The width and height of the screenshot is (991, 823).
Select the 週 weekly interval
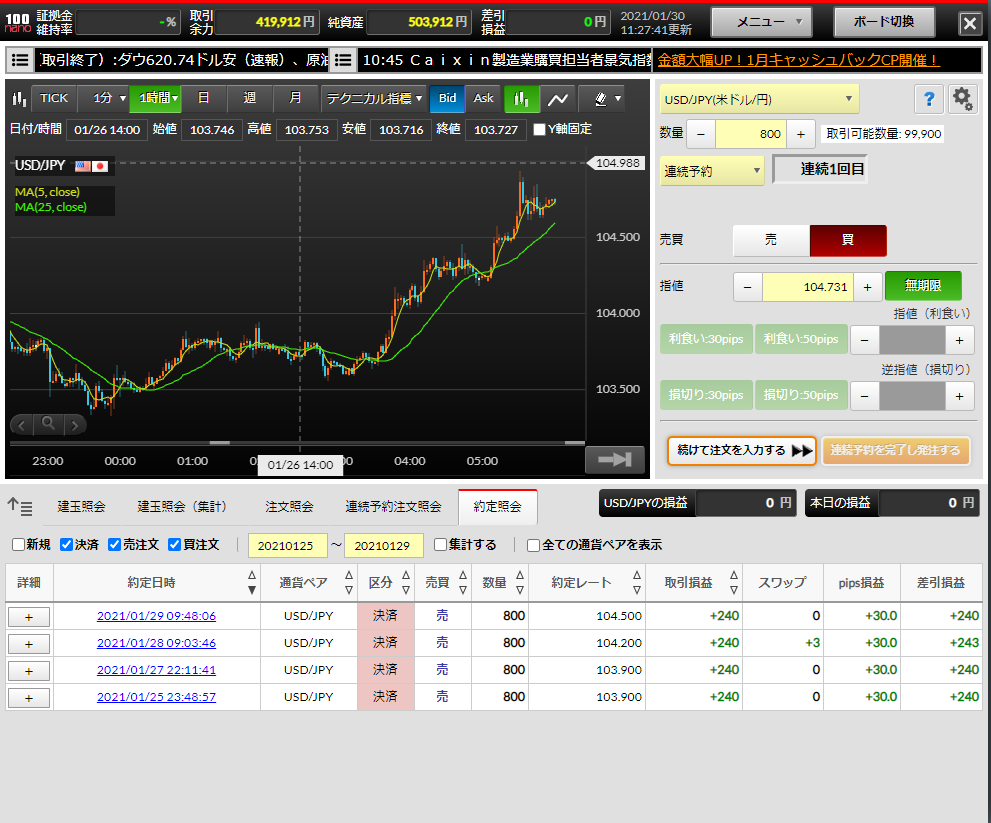pyautogui.click(x=250, y=99)
